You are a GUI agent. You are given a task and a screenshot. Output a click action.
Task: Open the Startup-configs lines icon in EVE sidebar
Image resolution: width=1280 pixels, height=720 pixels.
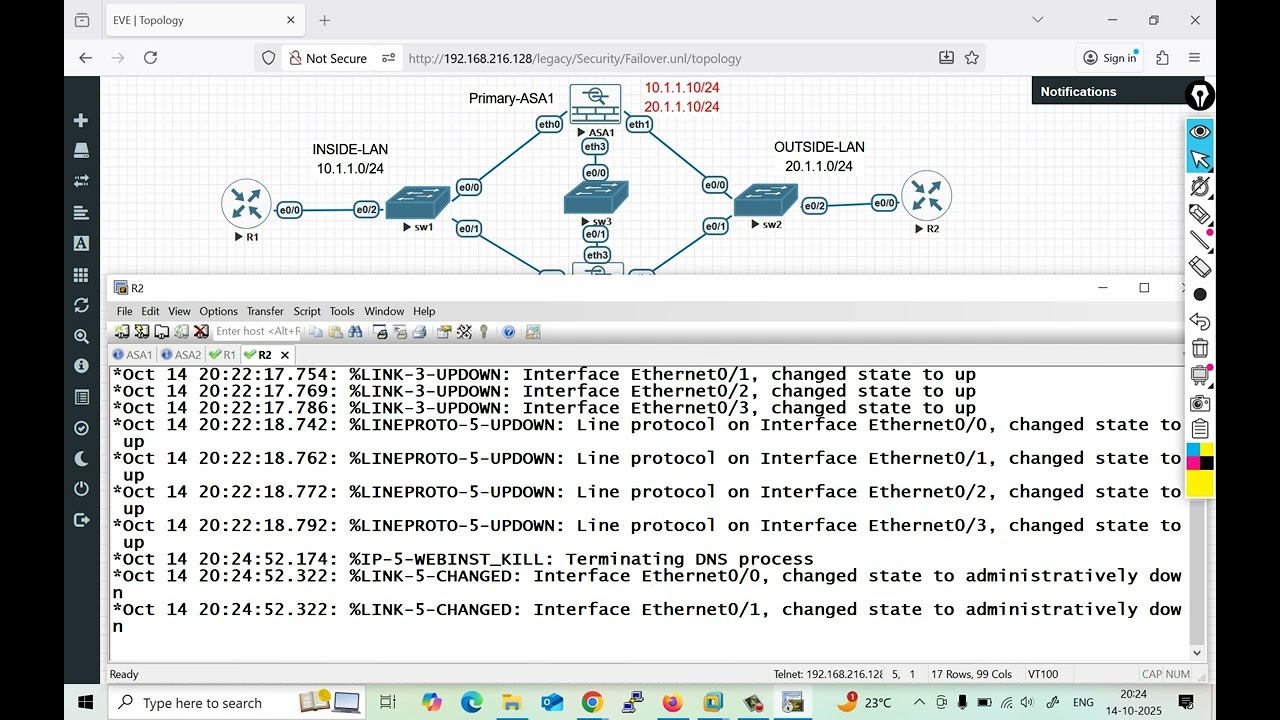click(81, 212)
